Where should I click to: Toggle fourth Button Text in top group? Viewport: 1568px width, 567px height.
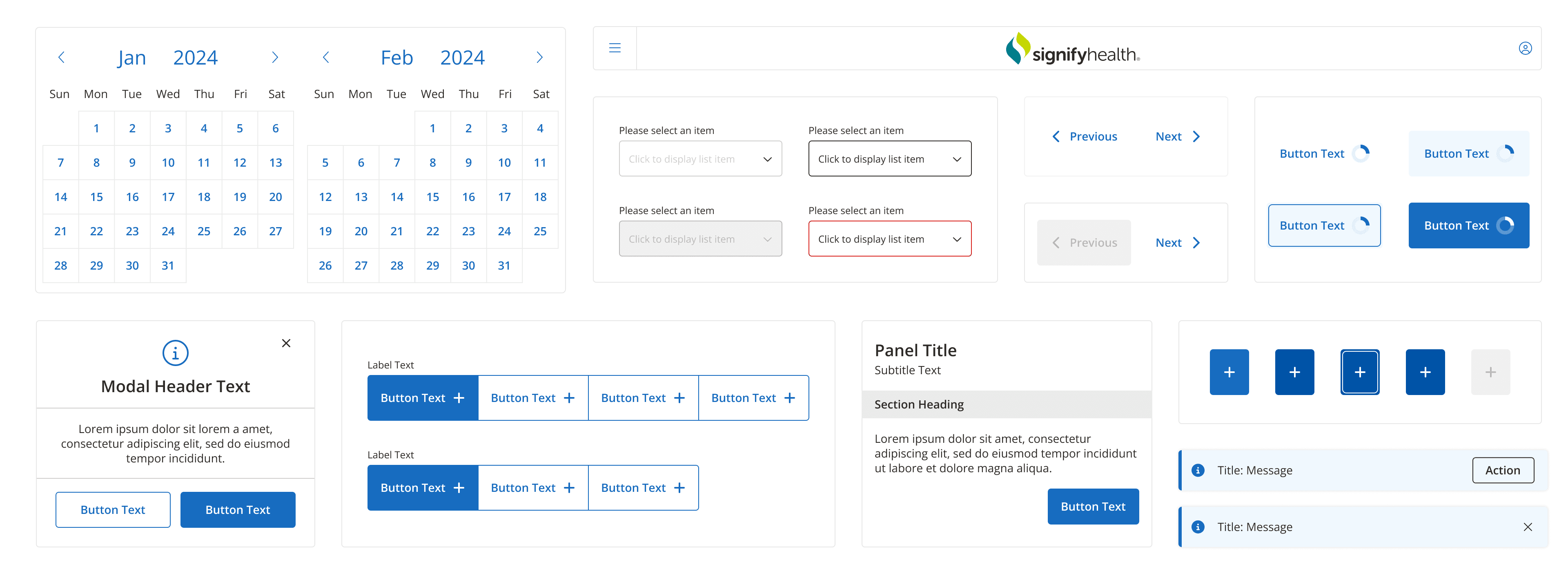tap(753, 398)
